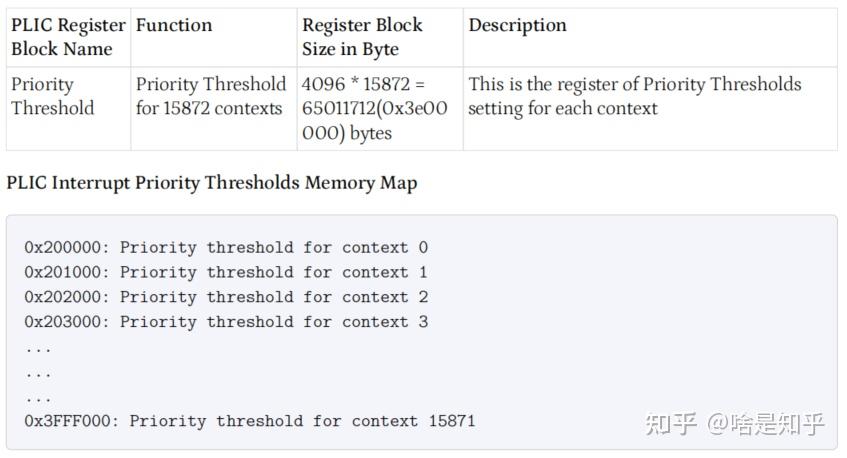847x458 pixels.
Task: Select the 0x3FFF000 context 15871 code line
Action: point(250,421)
